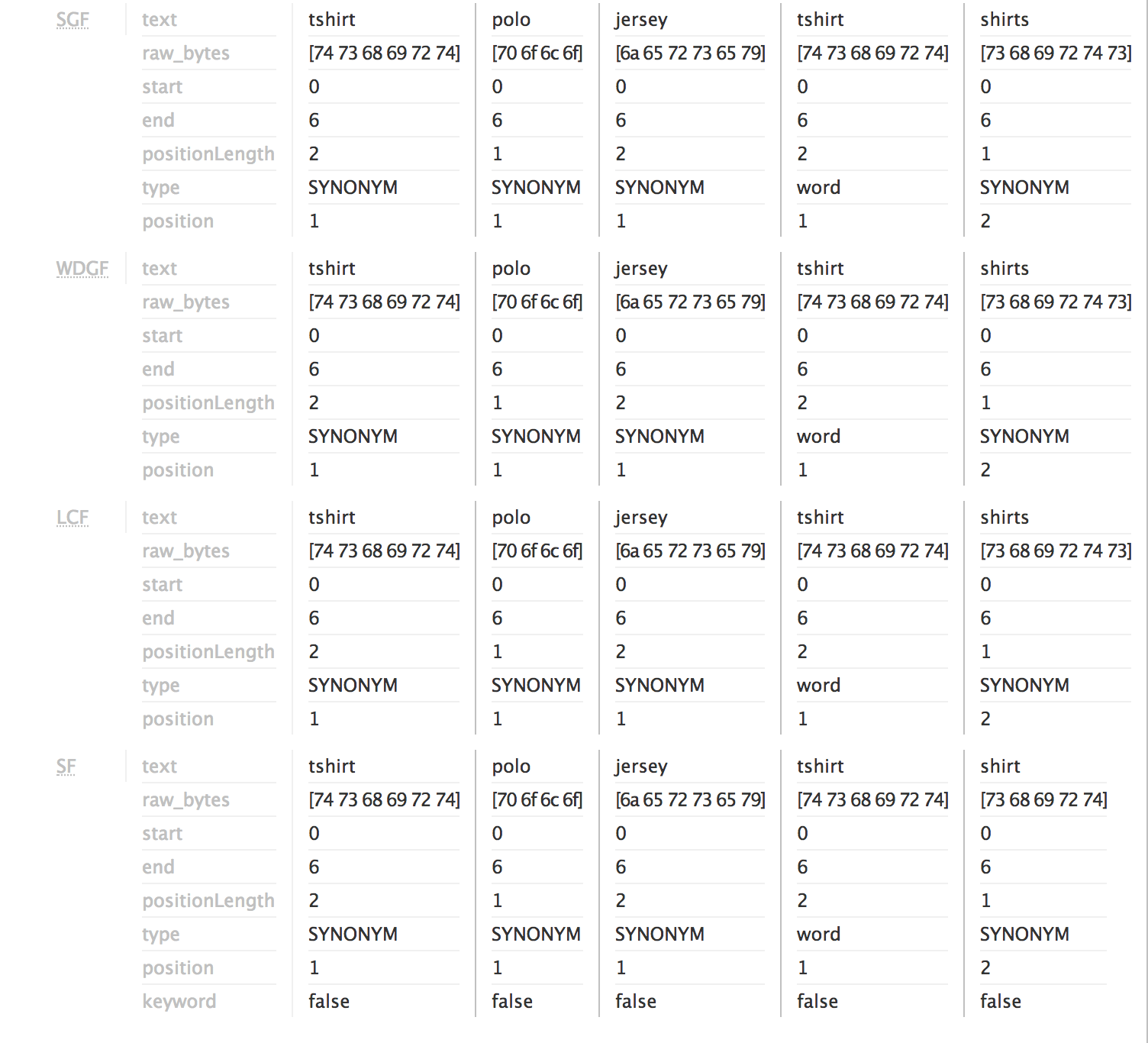Viewport: 1148px width, 1043px height.
Task: Select '[70 6f 6c 6f]' bytes in WDGF section
Action: [x=537, y=302]
